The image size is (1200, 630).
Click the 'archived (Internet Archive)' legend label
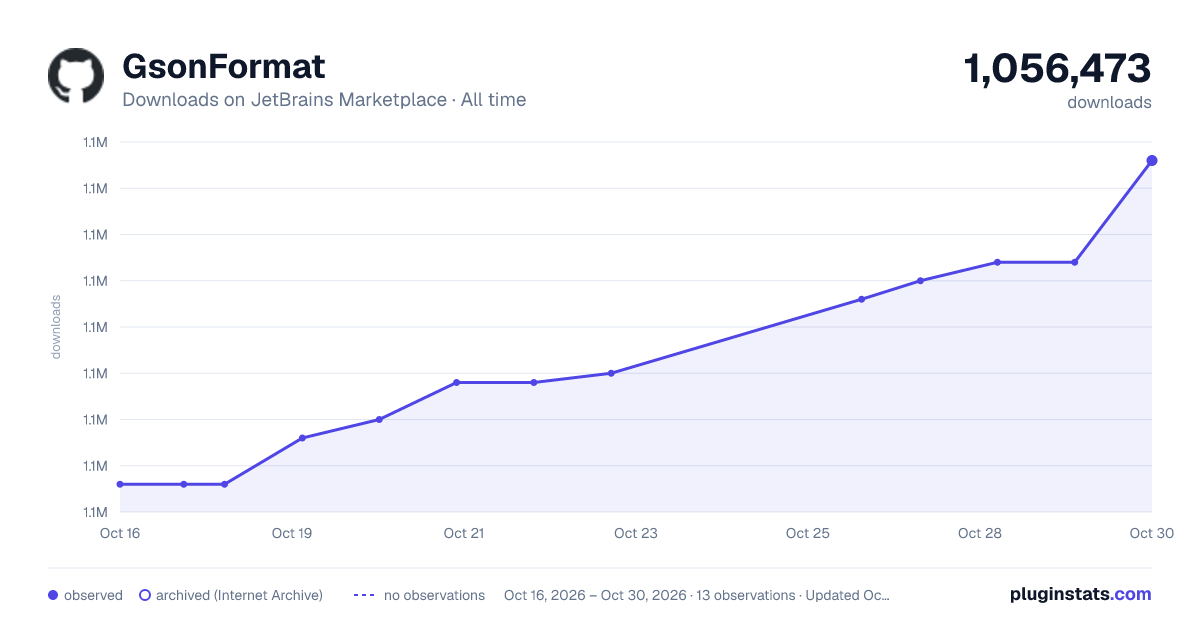tap(239, 595)
